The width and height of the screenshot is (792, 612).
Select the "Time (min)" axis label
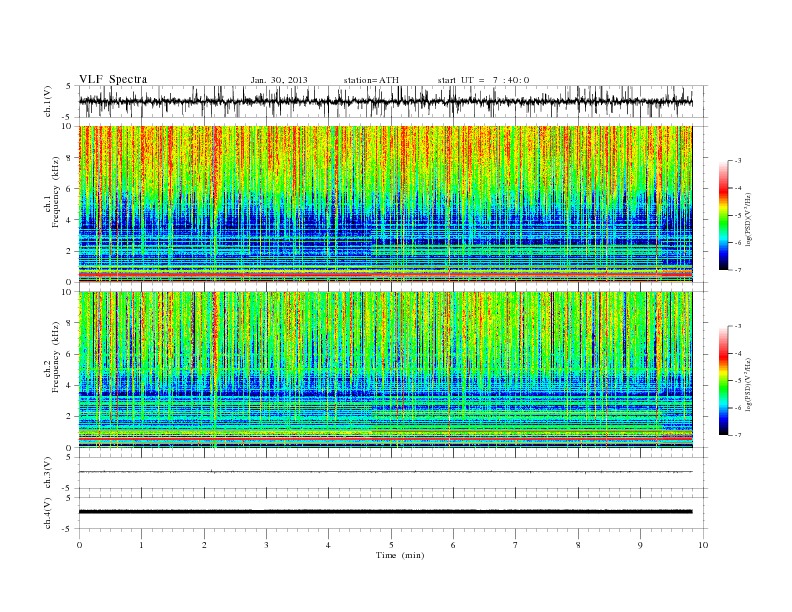click(x=400, y=555)
